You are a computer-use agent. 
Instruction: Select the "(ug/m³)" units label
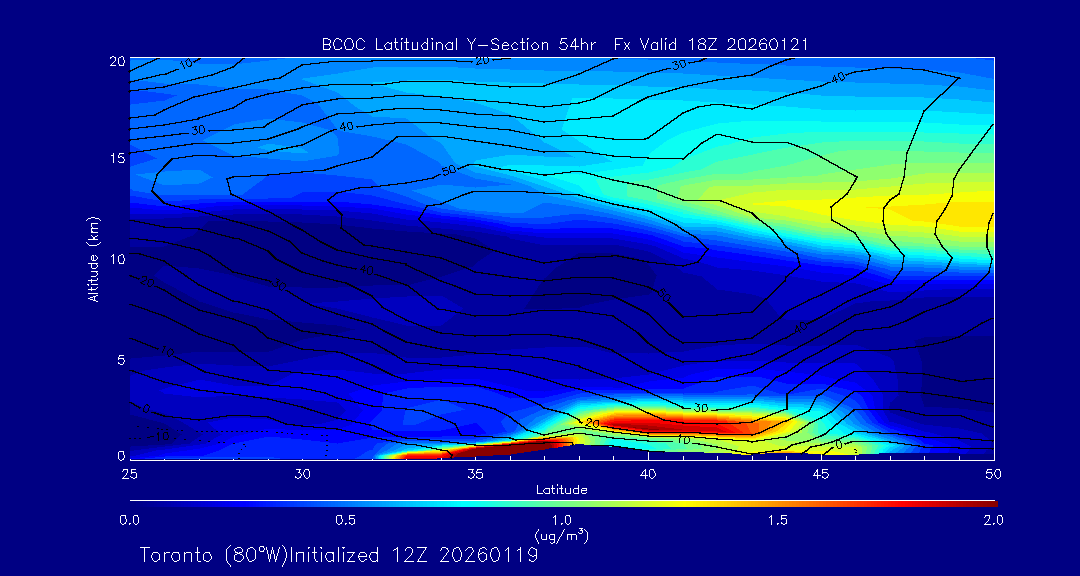561,535
